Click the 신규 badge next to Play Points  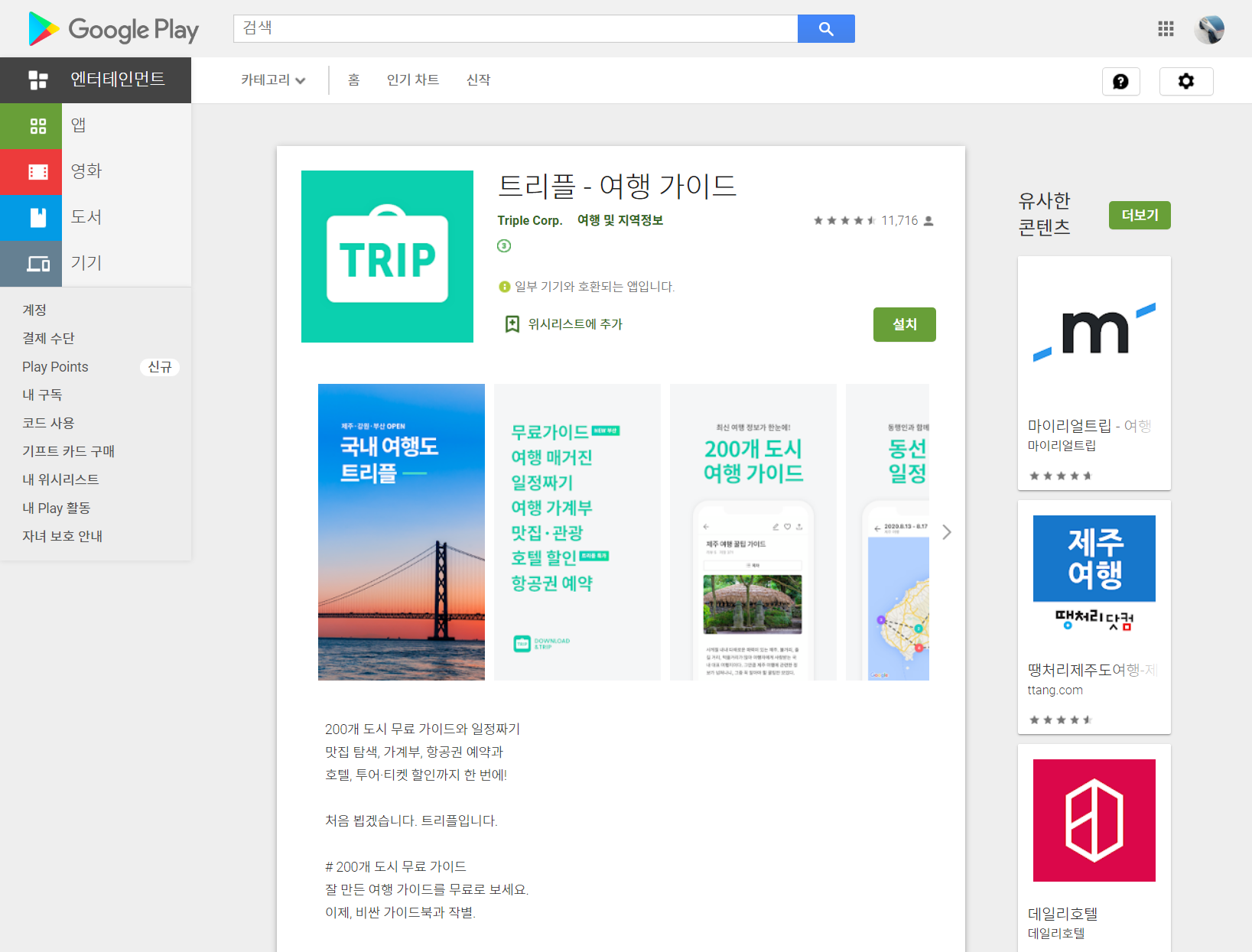(160, 367)
